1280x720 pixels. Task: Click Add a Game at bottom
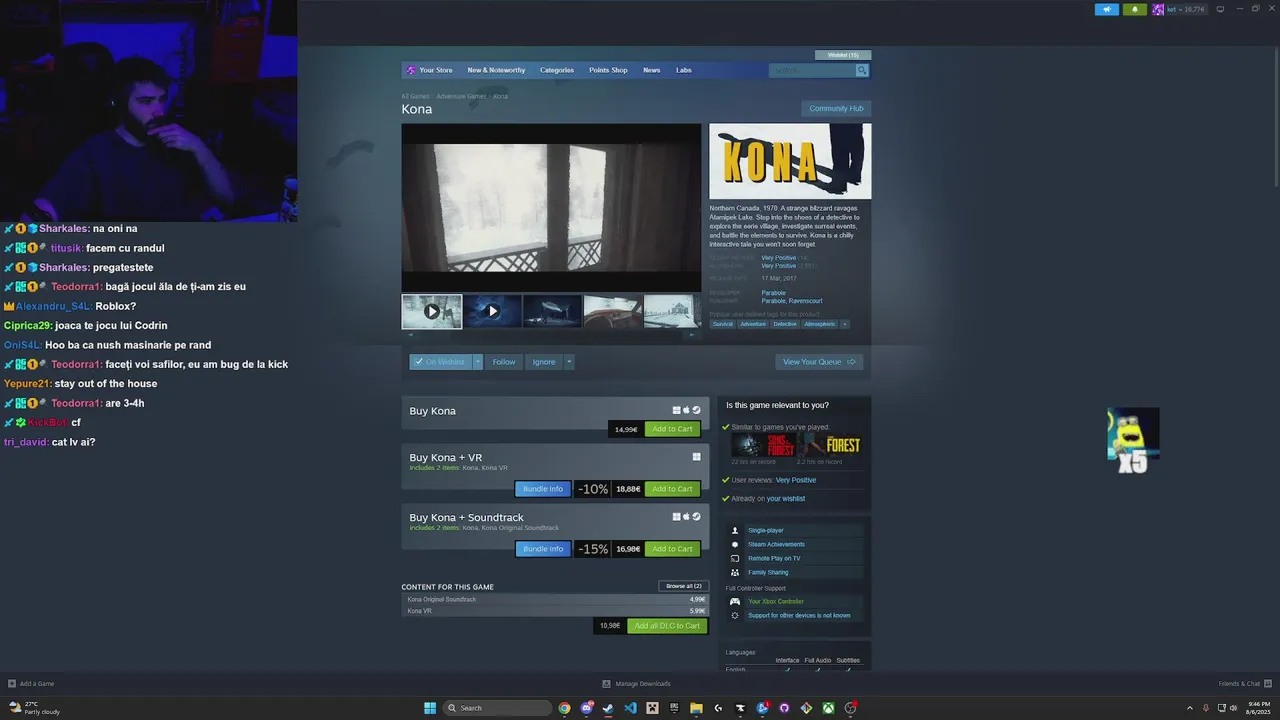coord(31,684)
